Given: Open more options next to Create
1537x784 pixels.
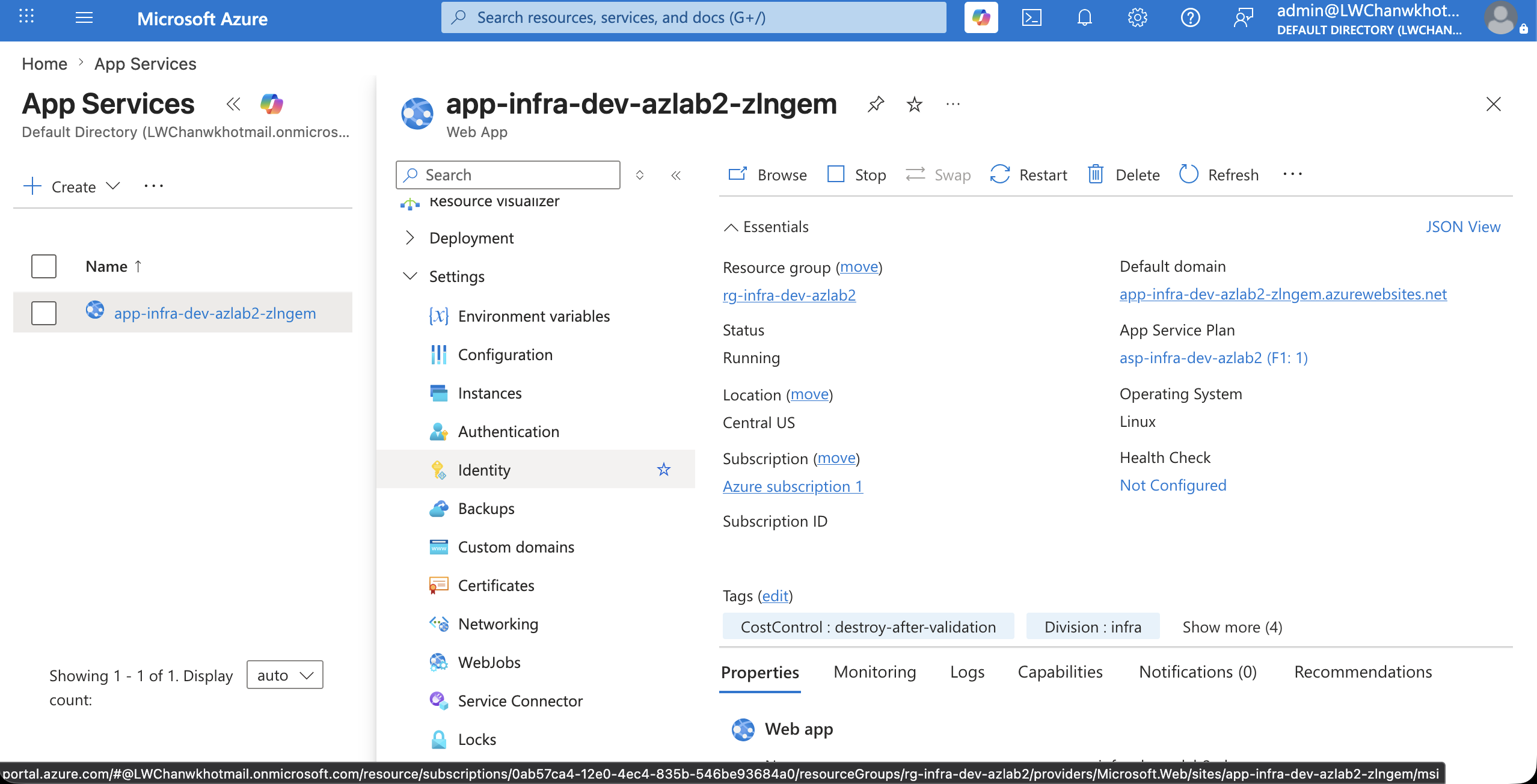Looking at the screenshot, I should point(154,186).
